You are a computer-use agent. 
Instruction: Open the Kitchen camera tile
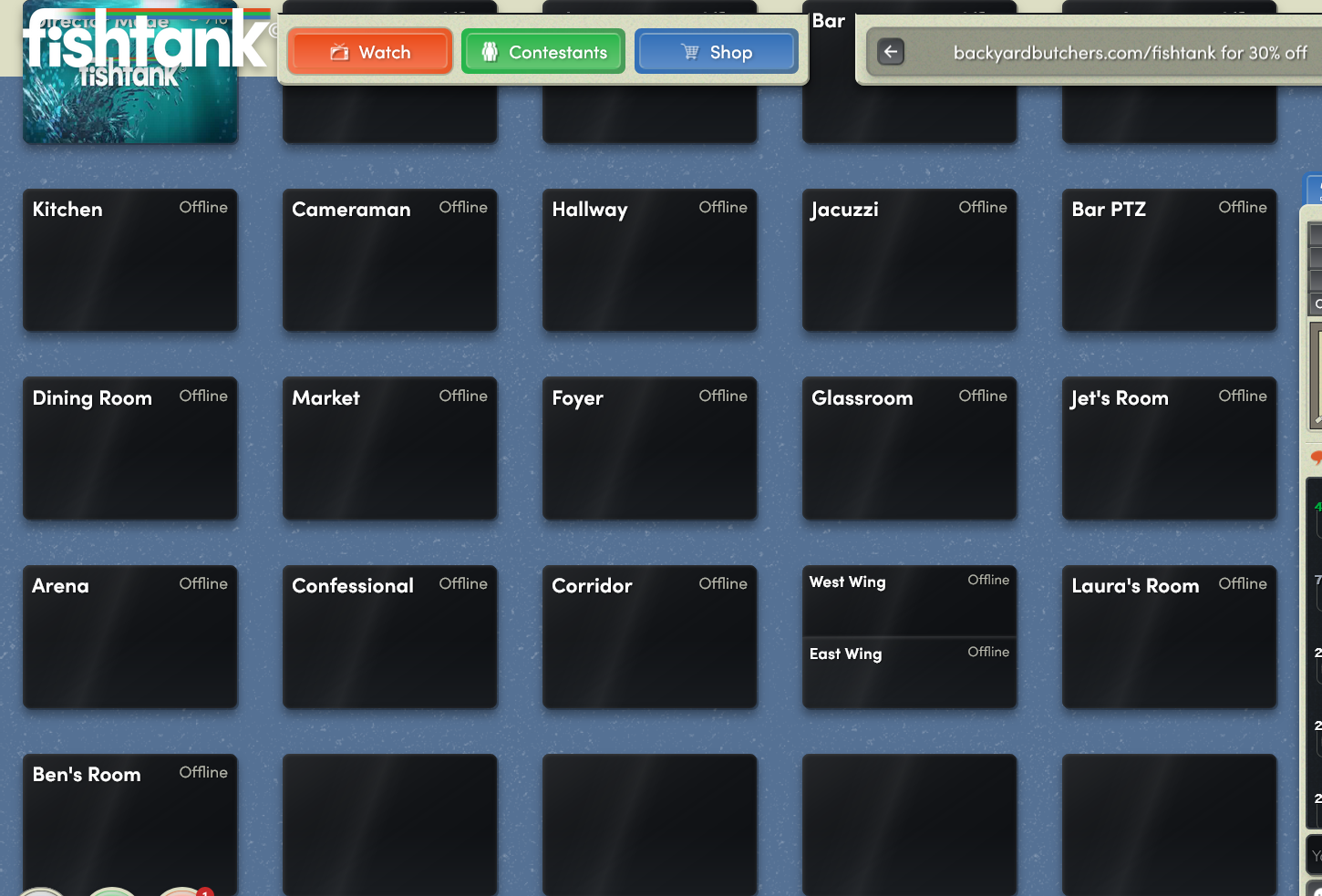tap(130, 260)
